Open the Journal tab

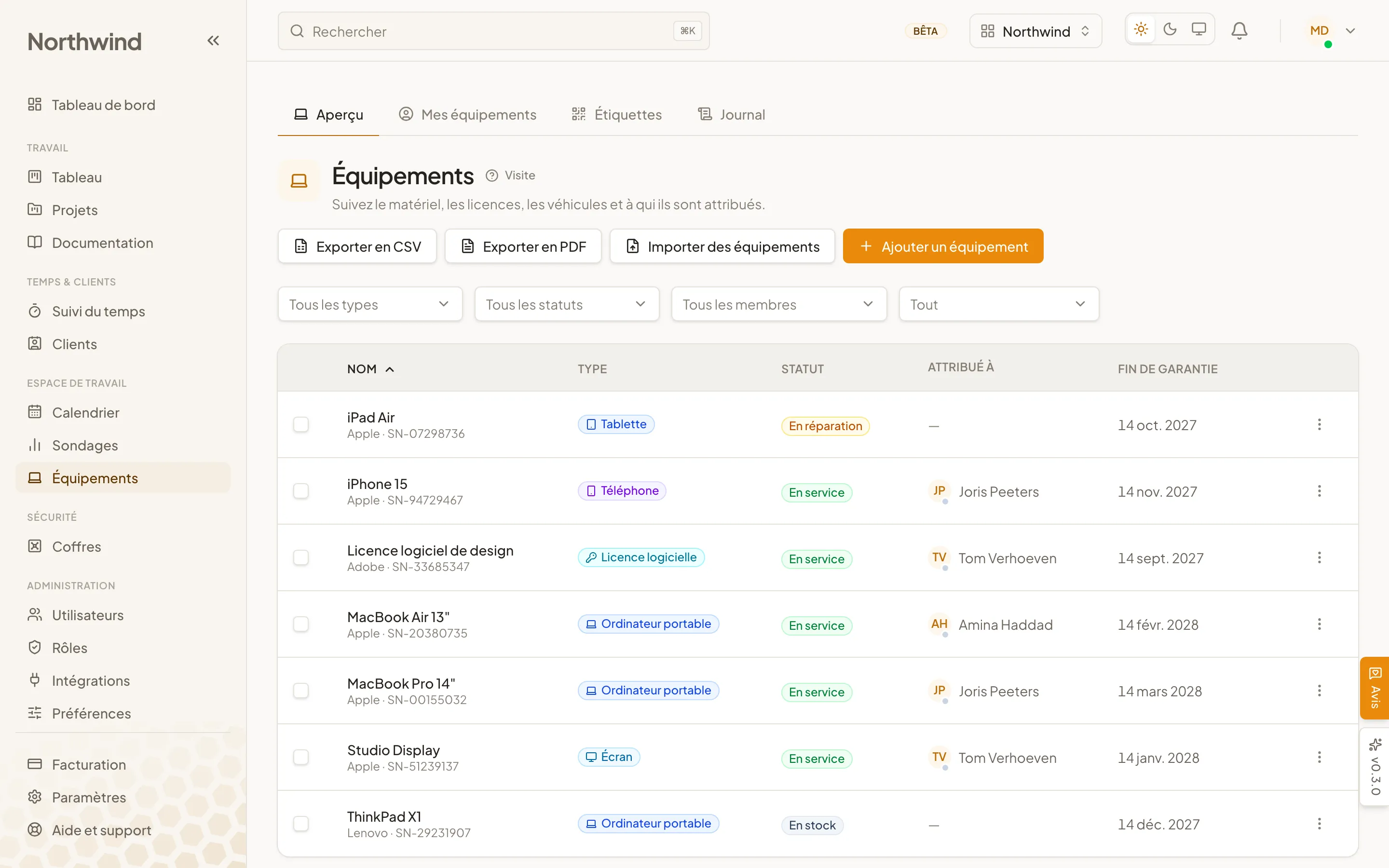[731, 114]
